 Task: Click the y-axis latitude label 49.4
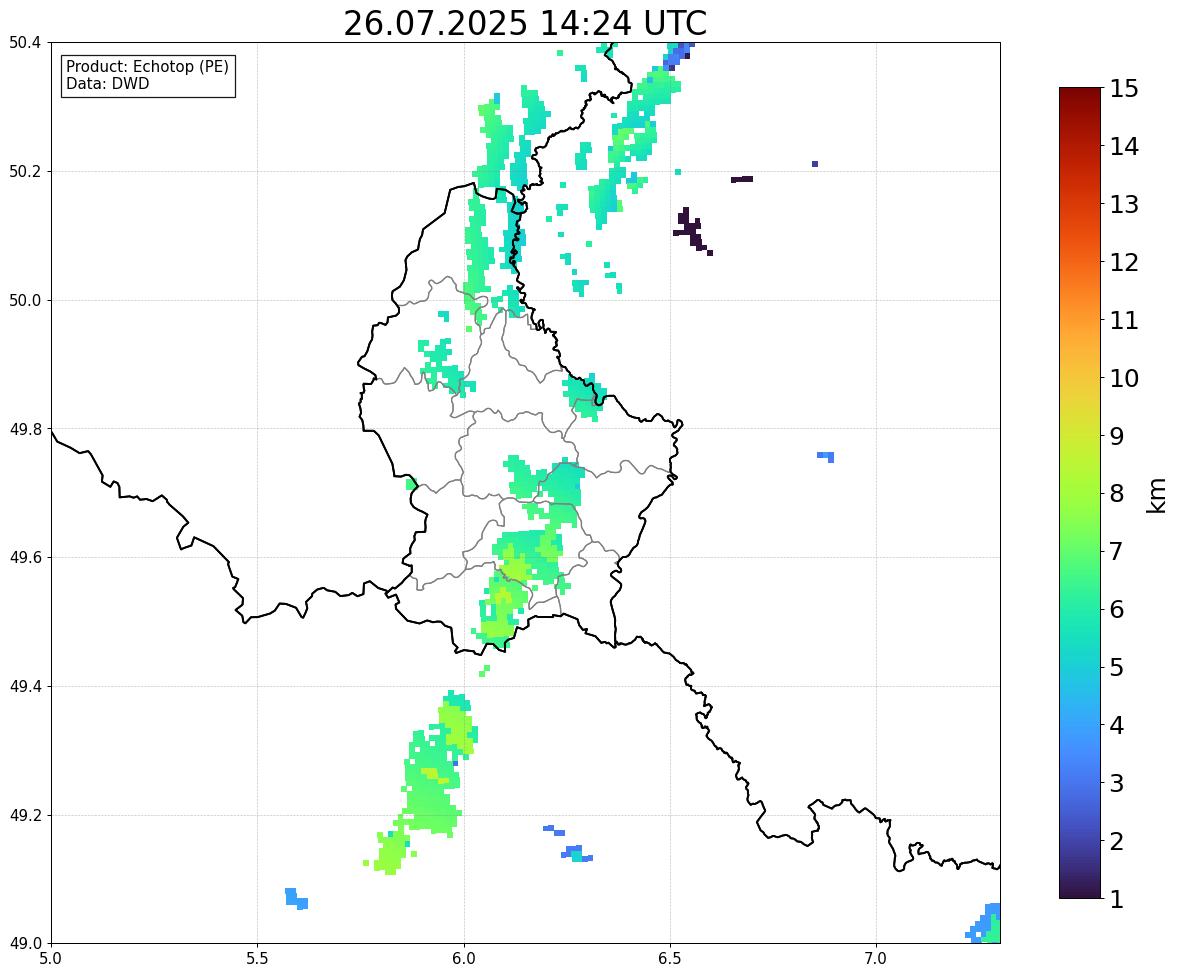tap(25, 686)
